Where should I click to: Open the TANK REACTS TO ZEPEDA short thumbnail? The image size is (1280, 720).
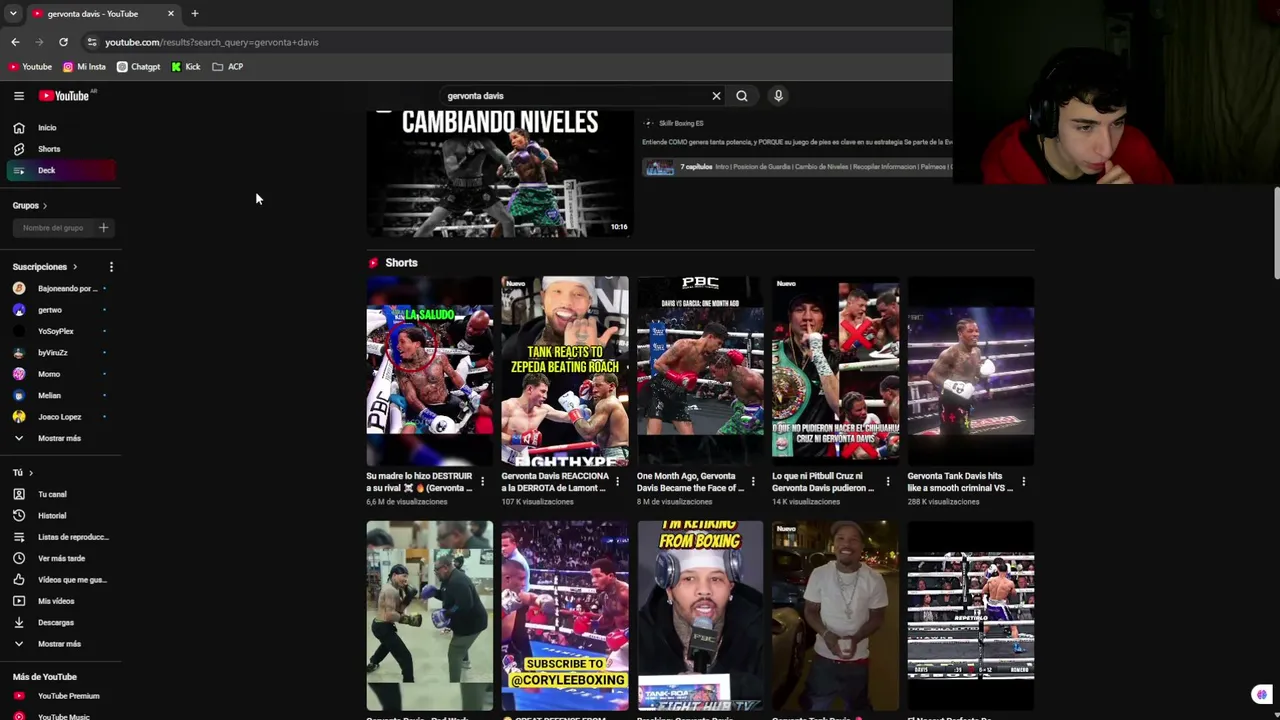click(565, 372)
